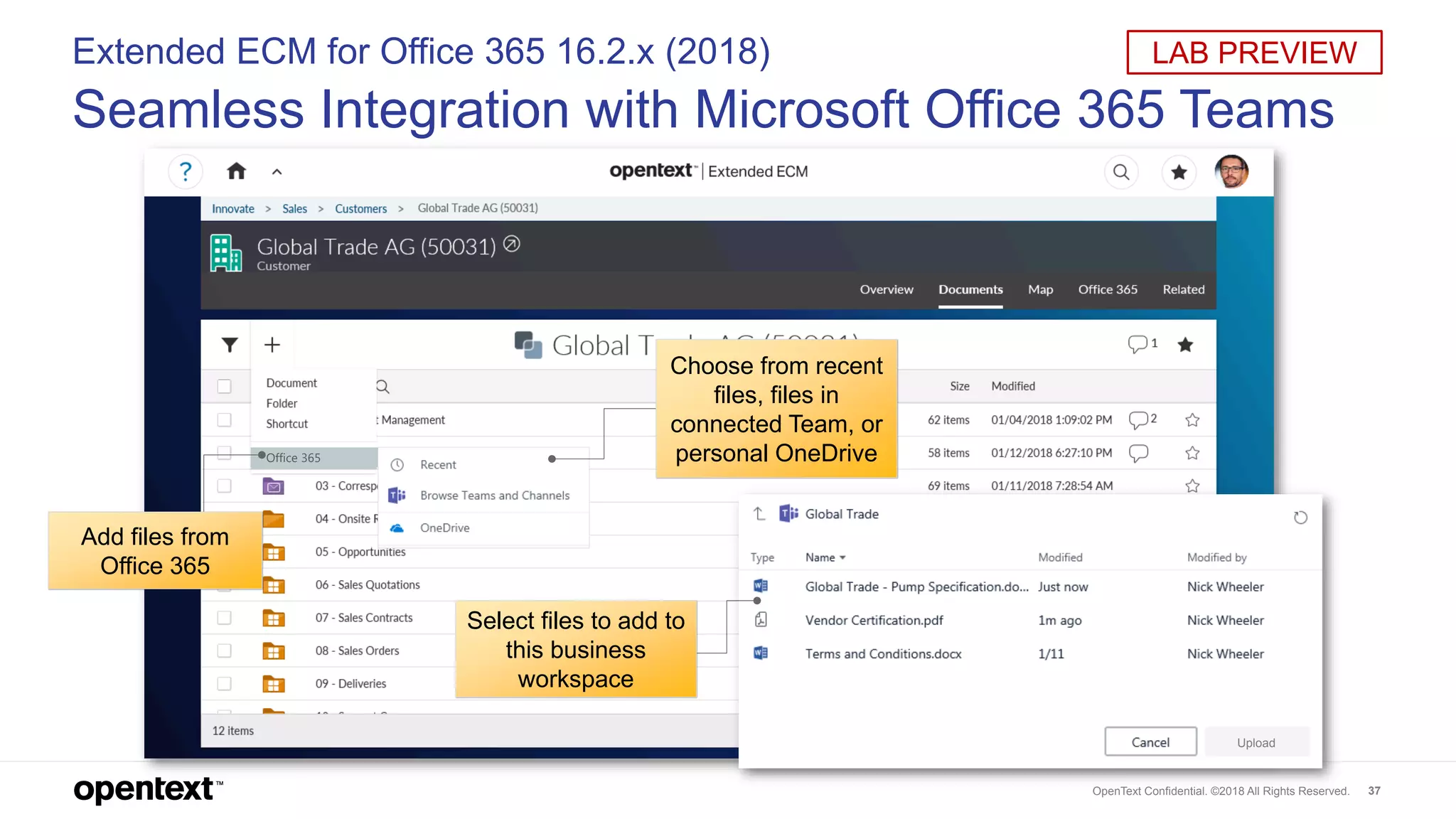Open comment bubble on 62 items row

[1138, 420]
